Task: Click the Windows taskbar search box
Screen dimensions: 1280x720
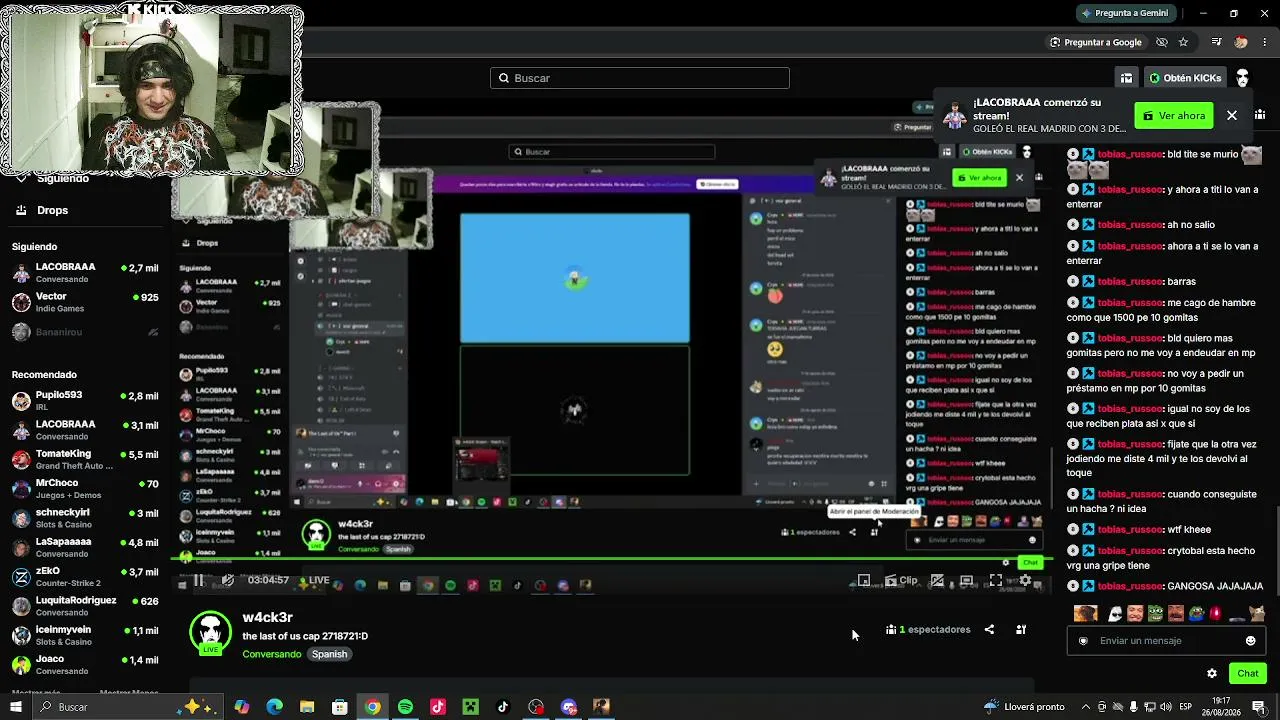Action: pyautogui.click(x=126, y=707)
